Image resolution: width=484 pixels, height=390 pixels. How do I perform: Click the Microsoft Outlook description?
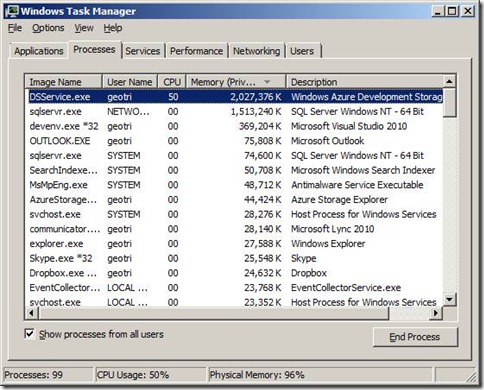[327, 141]
